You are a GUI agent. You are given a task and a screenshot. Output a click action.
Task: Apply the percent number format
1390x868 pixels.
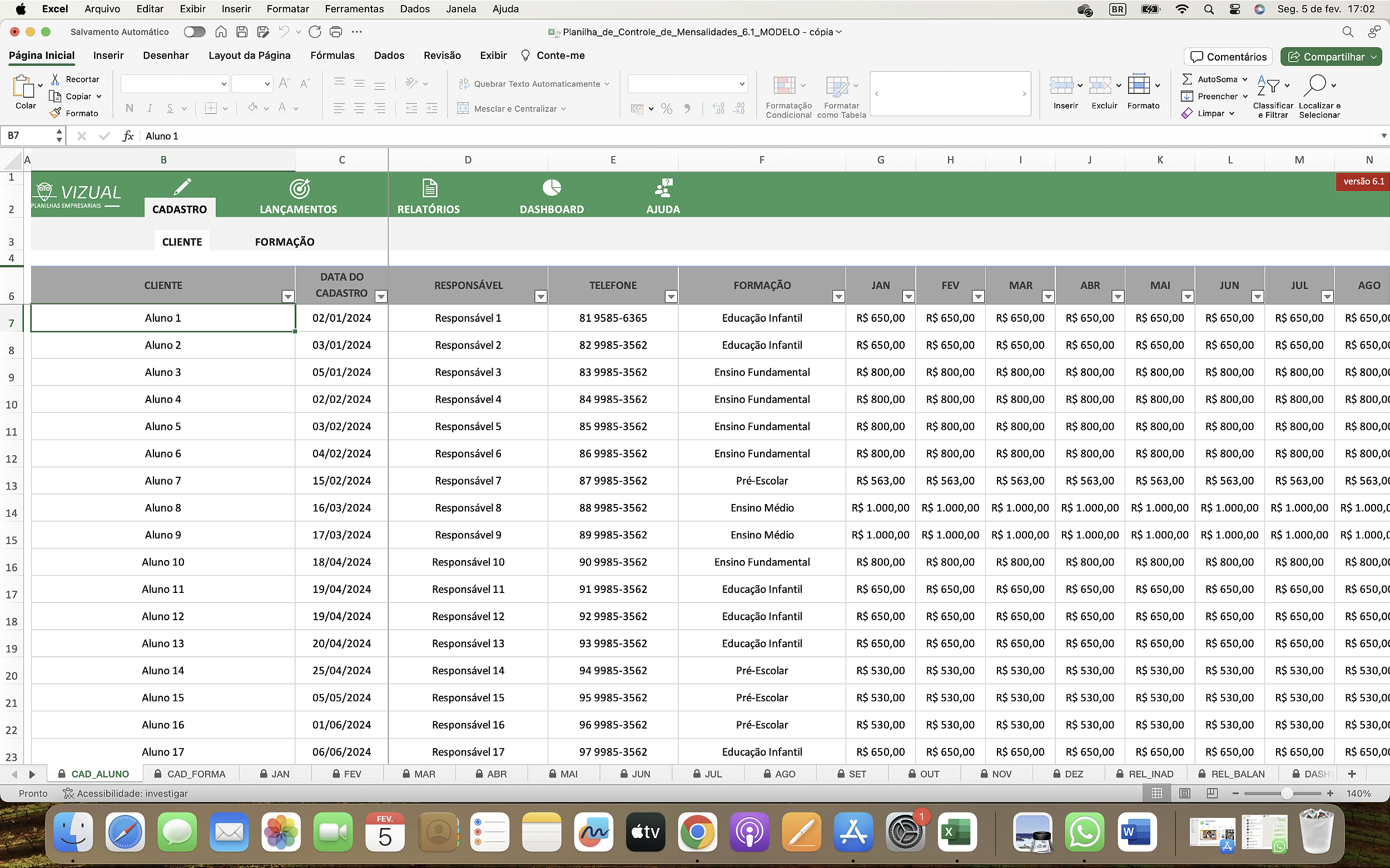click(666, 108)
